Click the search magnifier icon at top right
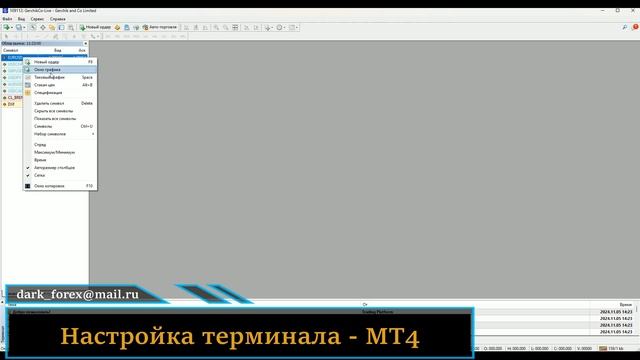 click(x=624, y=27)
